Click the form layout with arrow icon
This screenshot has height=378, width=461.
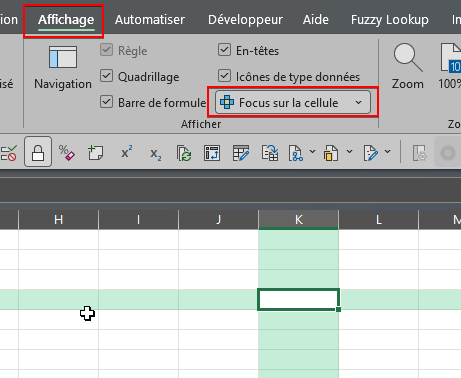(212, 153)
